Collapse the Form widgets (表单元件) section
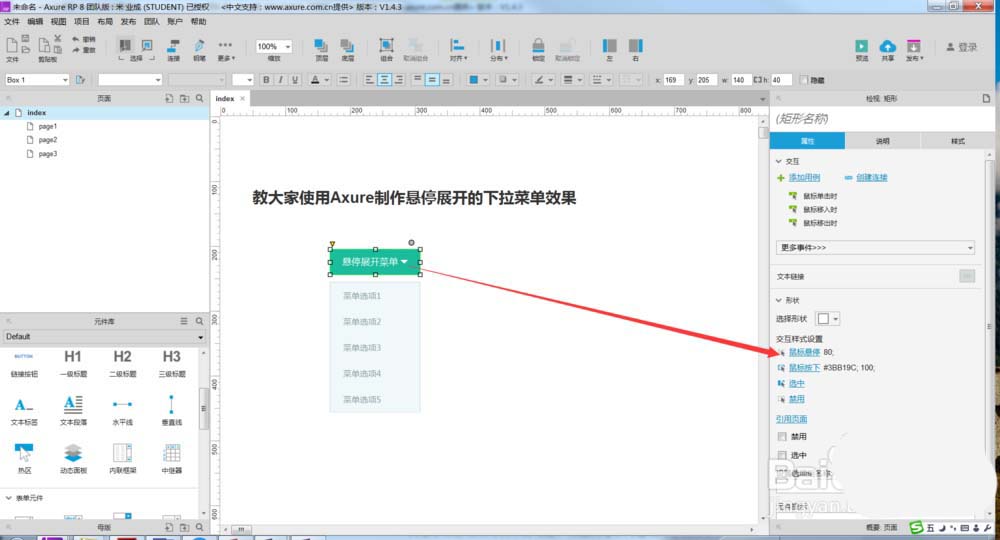The height and width of the screenshot is (540, 1000). pos(8,497)
